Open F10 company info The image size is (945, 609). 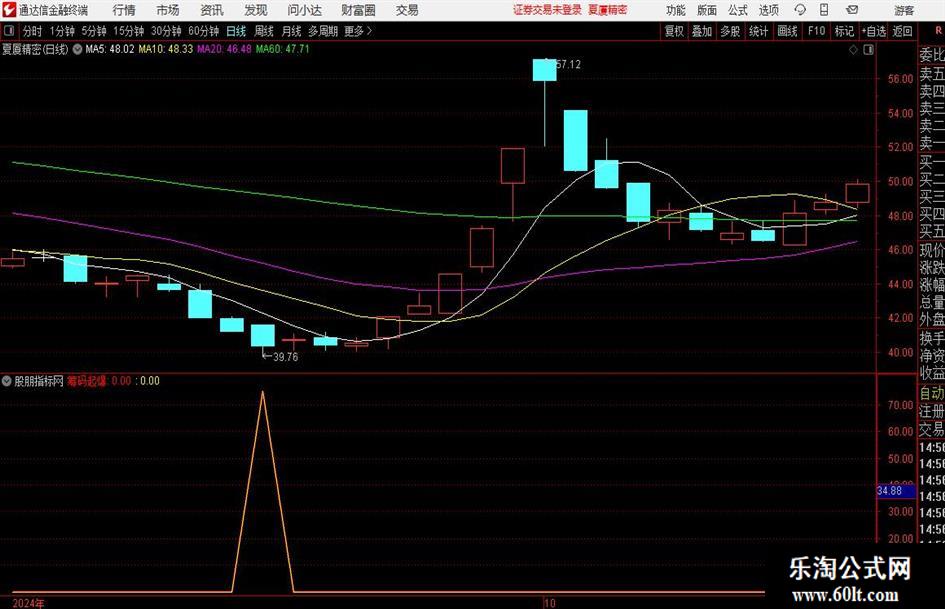[816, 31]
